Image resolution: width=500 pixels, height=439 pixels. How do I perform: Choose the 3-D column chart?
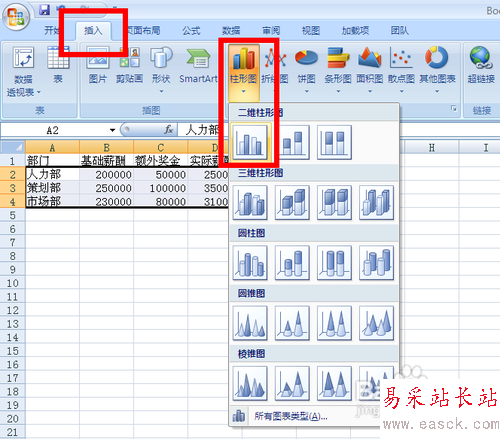377,203
